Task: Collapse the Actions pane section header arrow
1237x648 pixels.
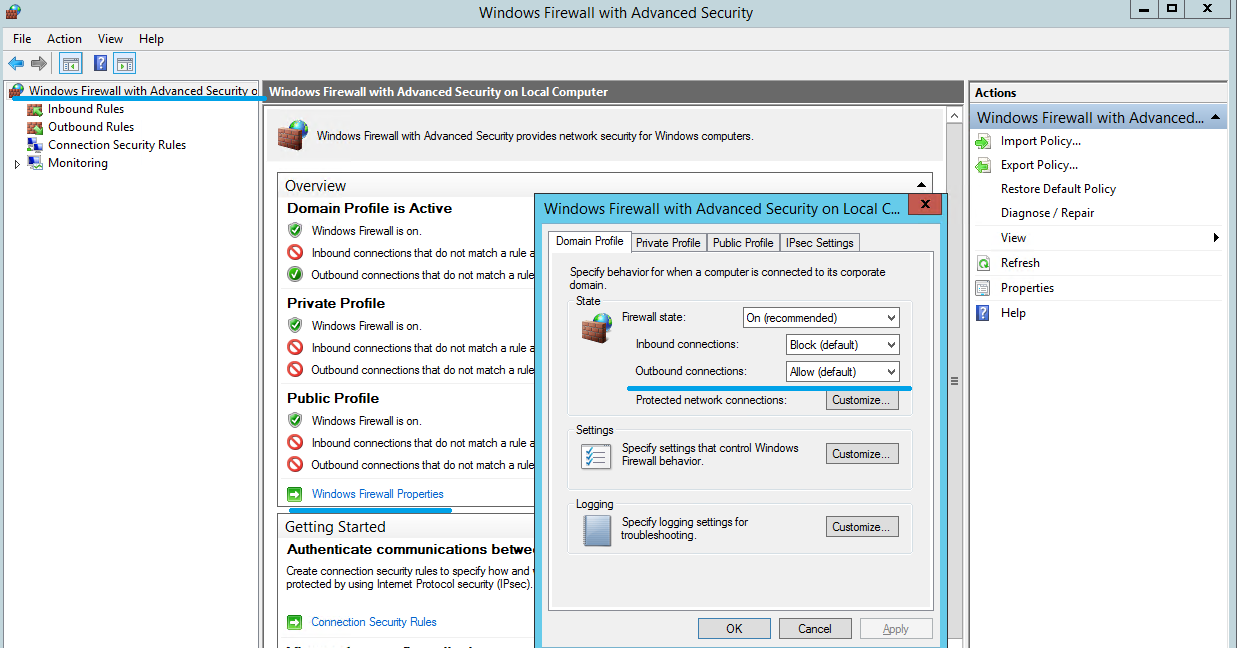Action: (x=1214, y=118)
